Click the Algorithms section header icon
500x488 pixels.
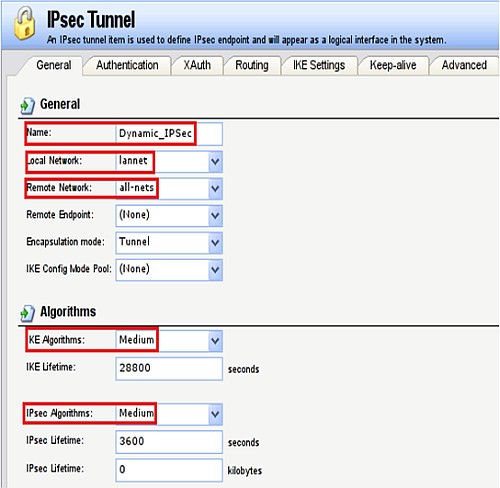pyautogui.click(x=27, y=313)
